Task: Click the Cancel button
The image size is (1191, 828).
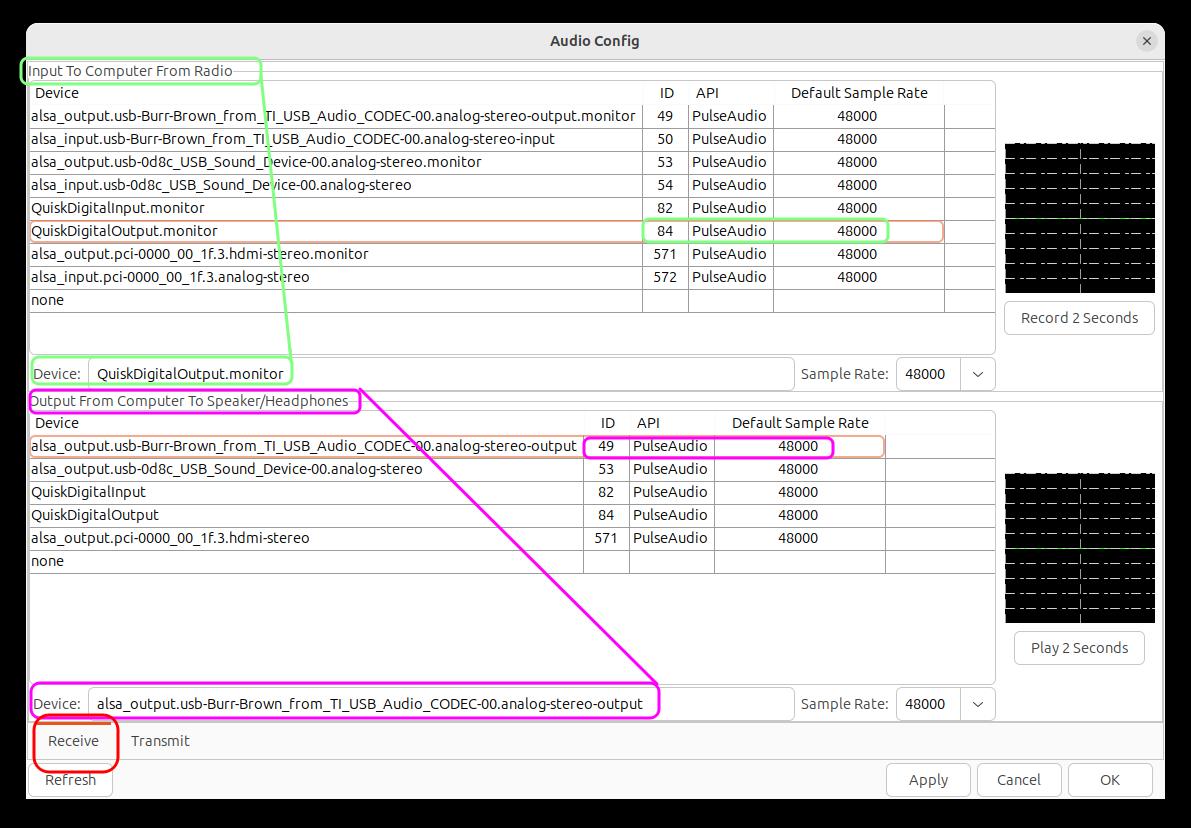Action: click(1019, 780)
